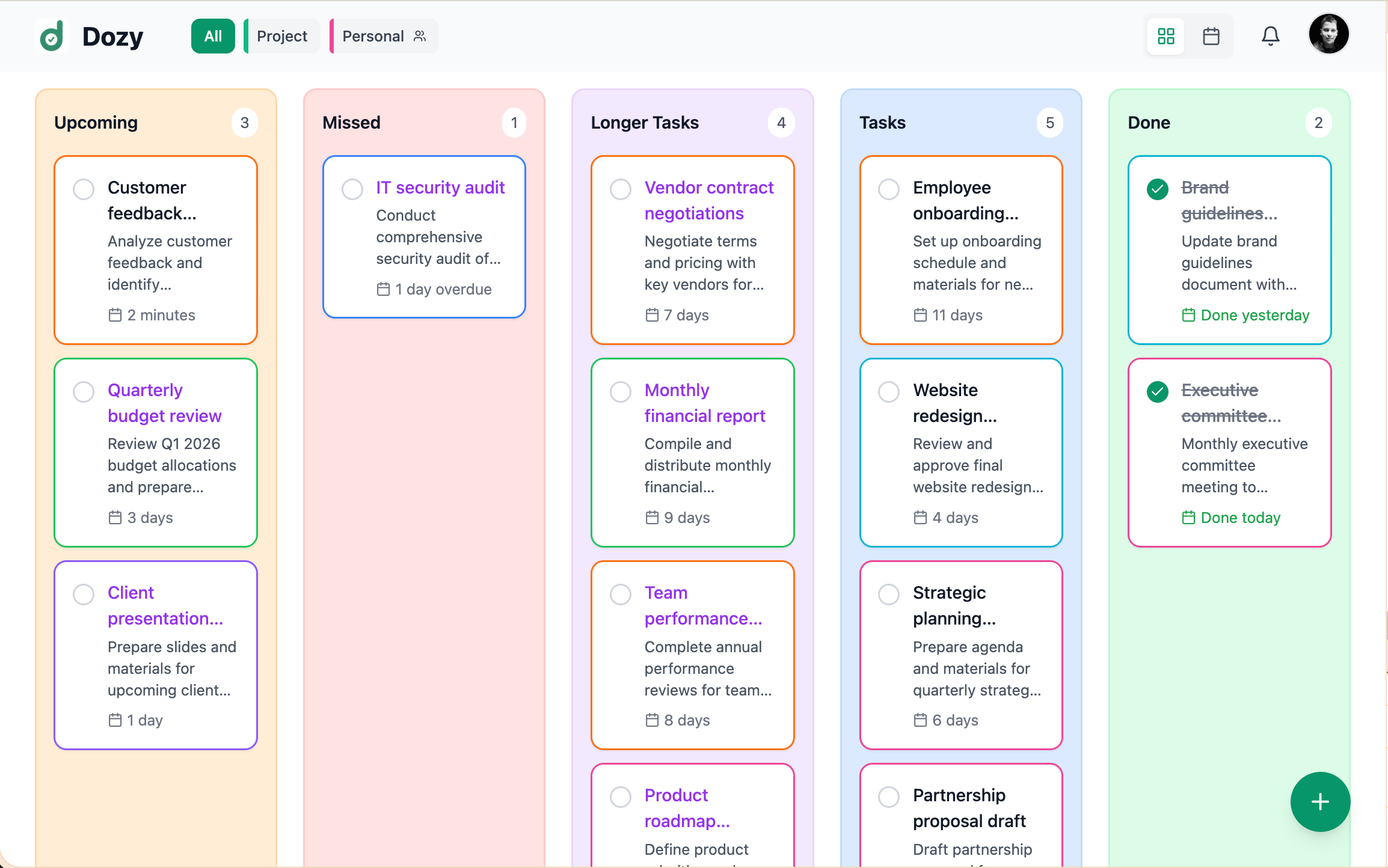The image size is (1388, 868).
Task: Click the shared-people icon on Personal filter
Action: [419, 36]
